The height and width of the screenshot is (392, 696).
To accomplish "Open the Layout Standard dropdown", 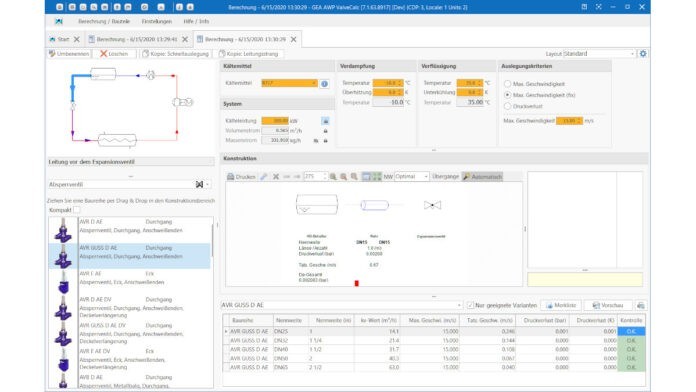I will click(599, 54).
